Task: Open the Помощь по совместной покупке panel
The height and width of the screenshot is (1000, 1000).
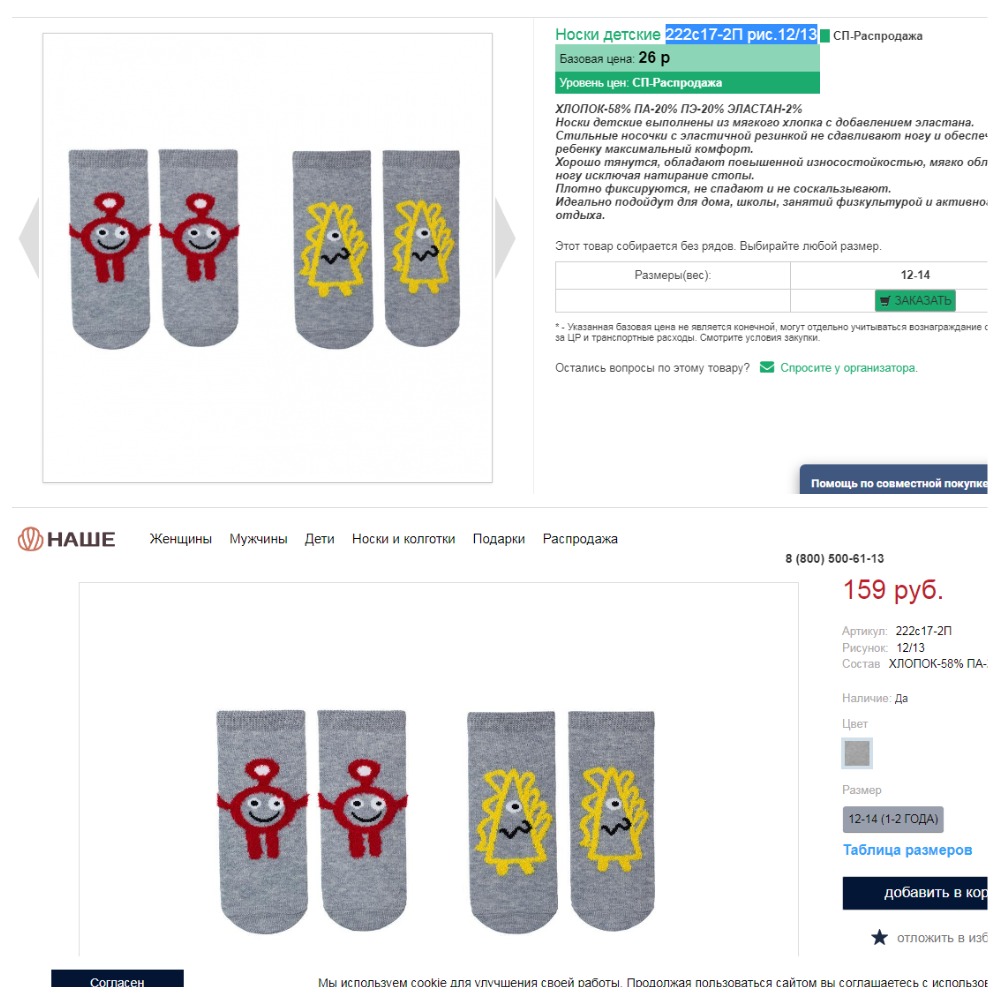Action: click(897, 483)
